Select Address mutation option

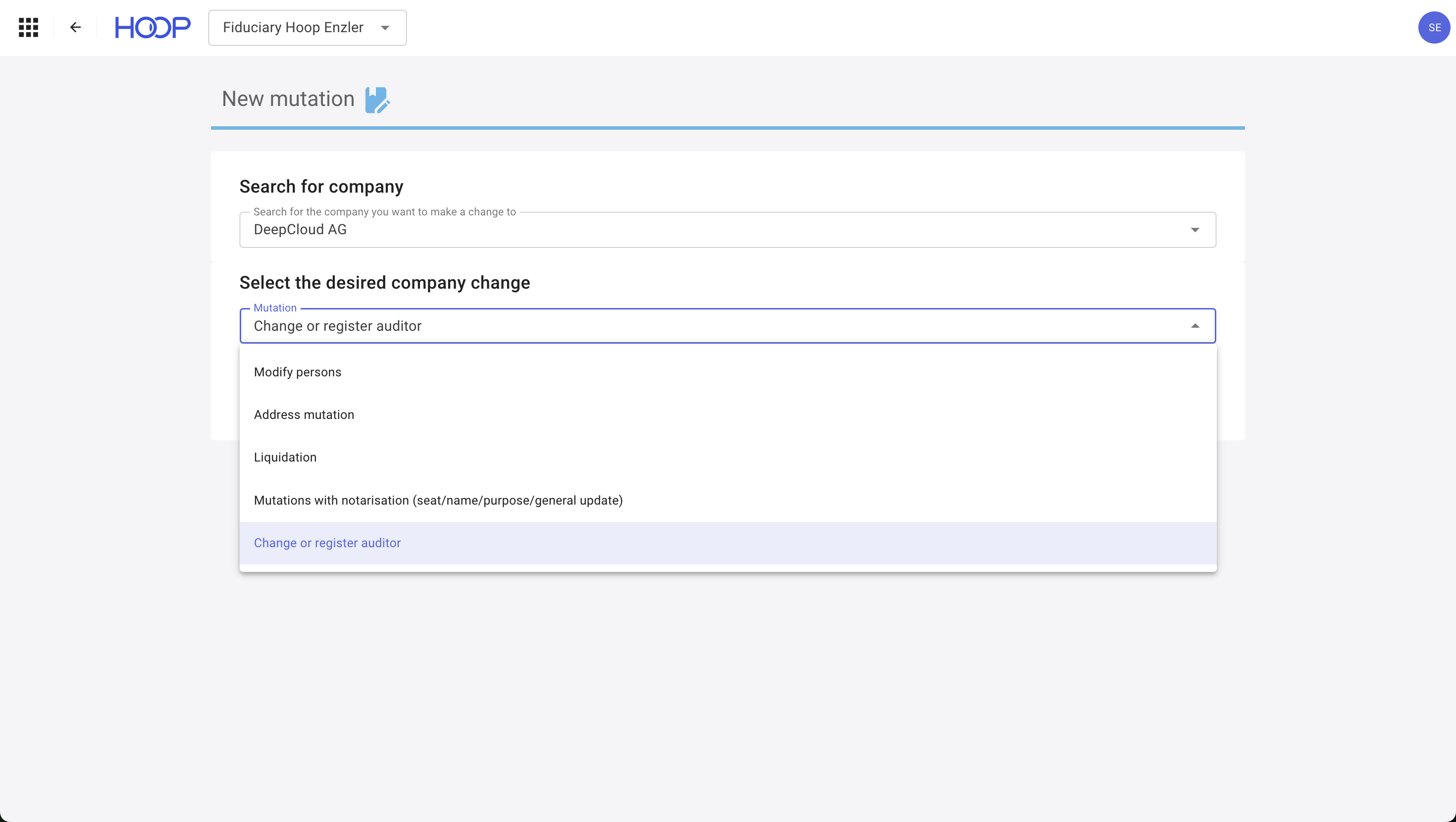tap(304, 414)
